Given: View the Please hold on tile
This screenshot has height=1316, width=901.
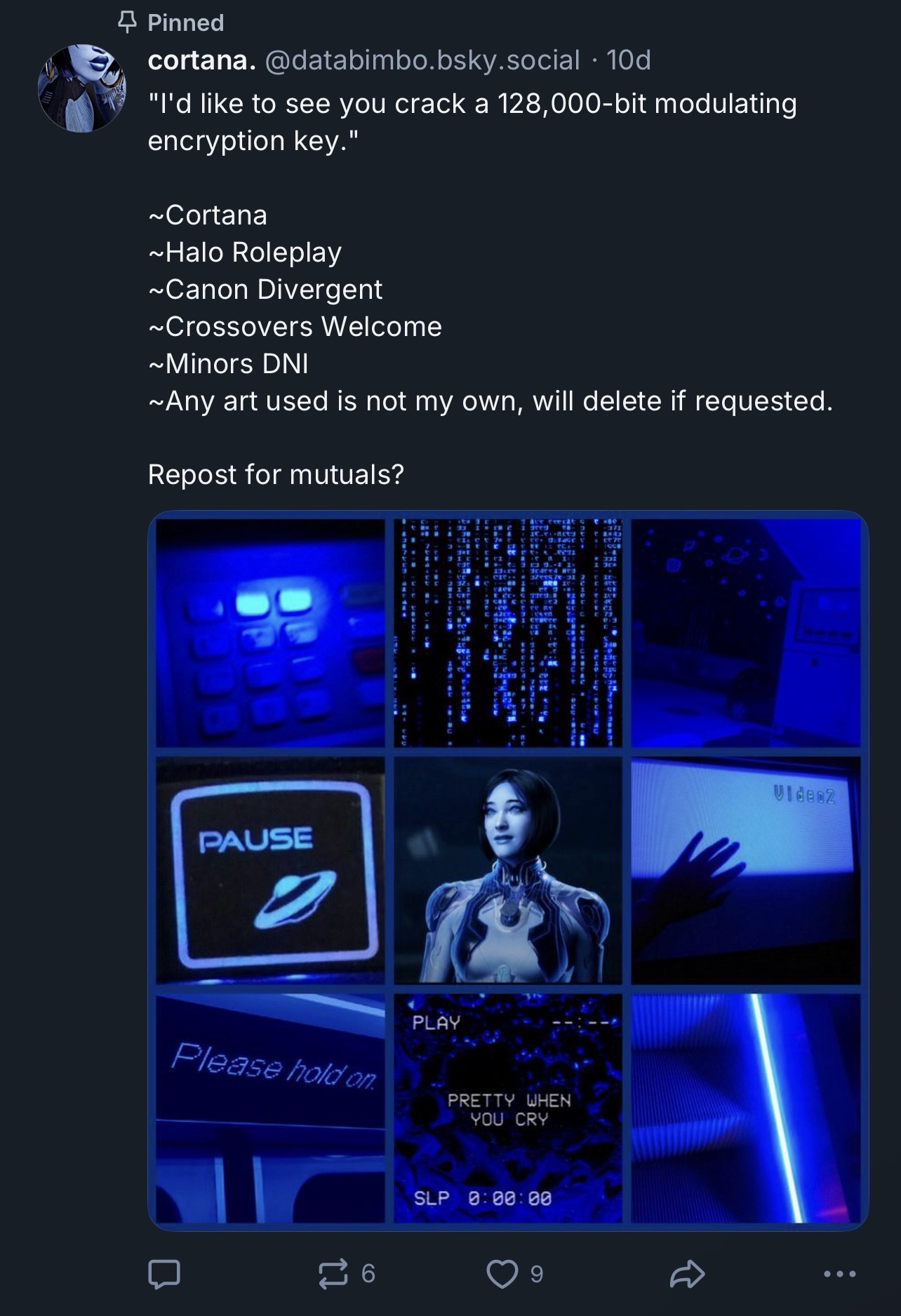Looking at the screenshot, I should pos(270,1108).
